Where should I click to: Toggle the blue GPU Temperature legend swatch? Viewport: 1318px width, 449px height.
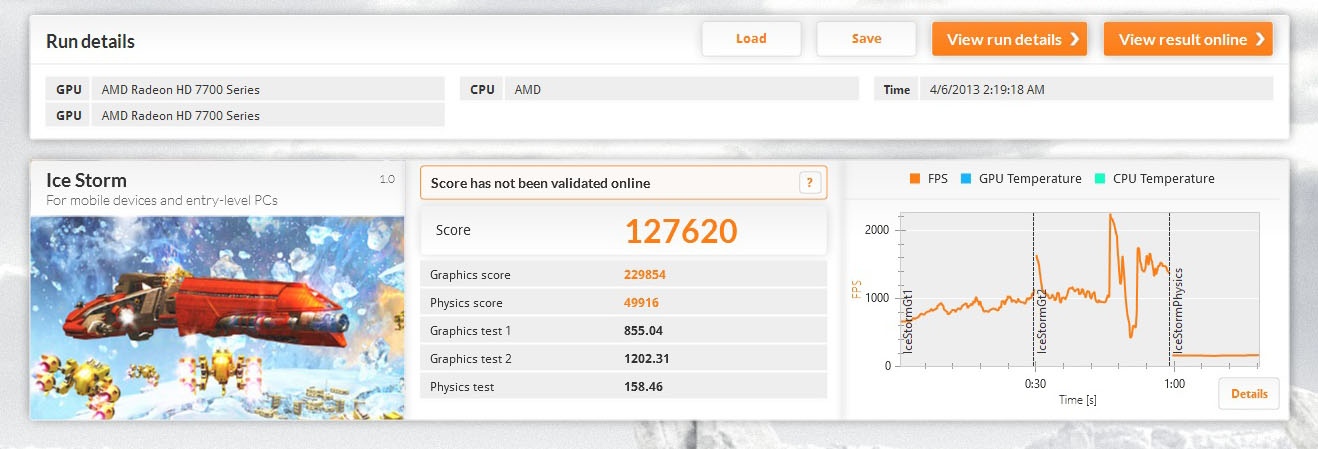pyautogui.click(x=967, y=179)
